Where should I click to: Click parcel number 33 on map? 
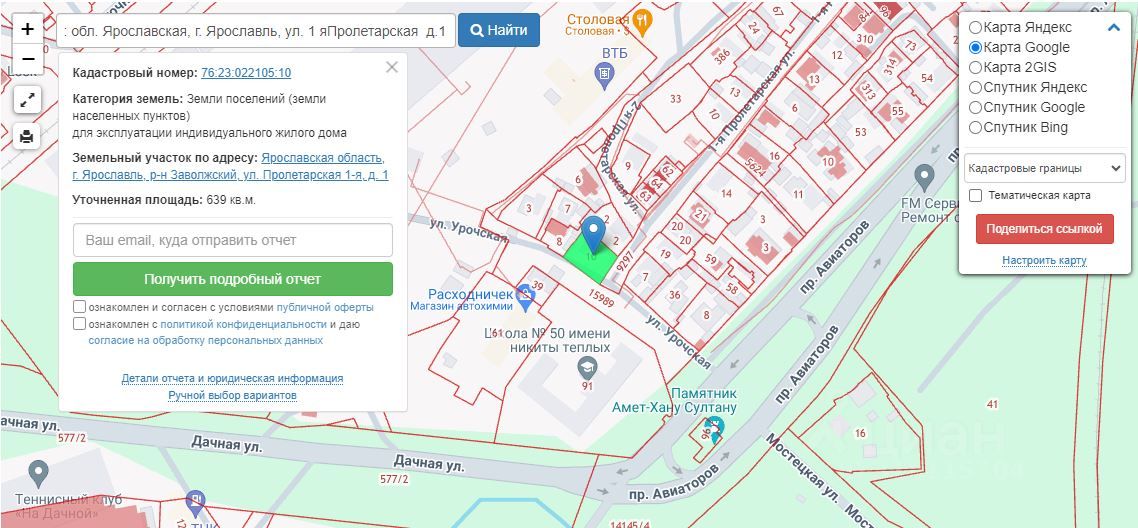click(x=676, y=99)
